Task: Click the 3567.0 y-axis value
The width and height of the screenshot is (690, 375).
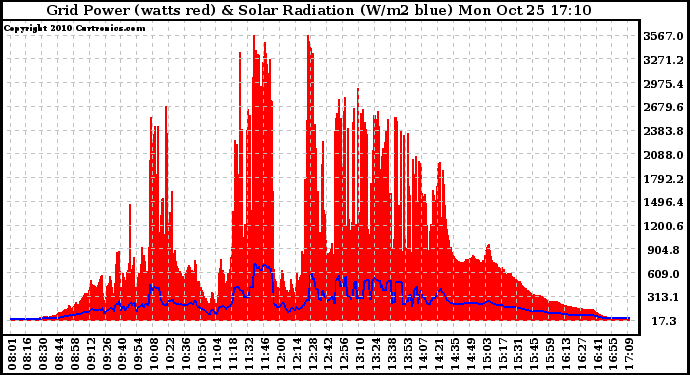Action: [663, 36]
